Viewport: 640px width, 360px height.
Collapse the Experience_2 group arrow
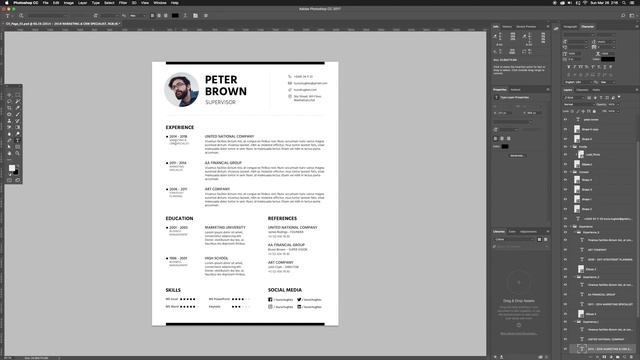pyautogui.click(x=574, y=277)
